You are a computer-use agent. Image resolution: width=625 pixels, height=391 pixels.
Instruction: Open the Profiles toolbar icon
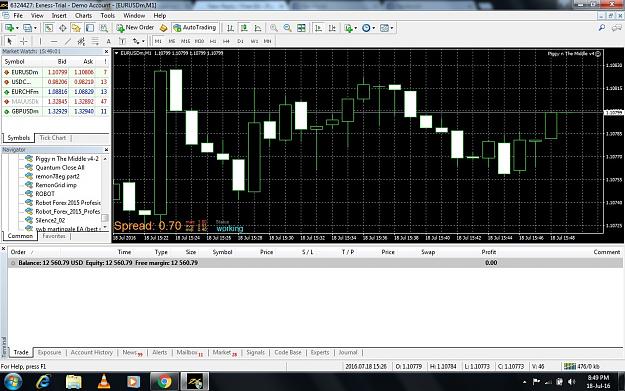click(x=27, y=28)
